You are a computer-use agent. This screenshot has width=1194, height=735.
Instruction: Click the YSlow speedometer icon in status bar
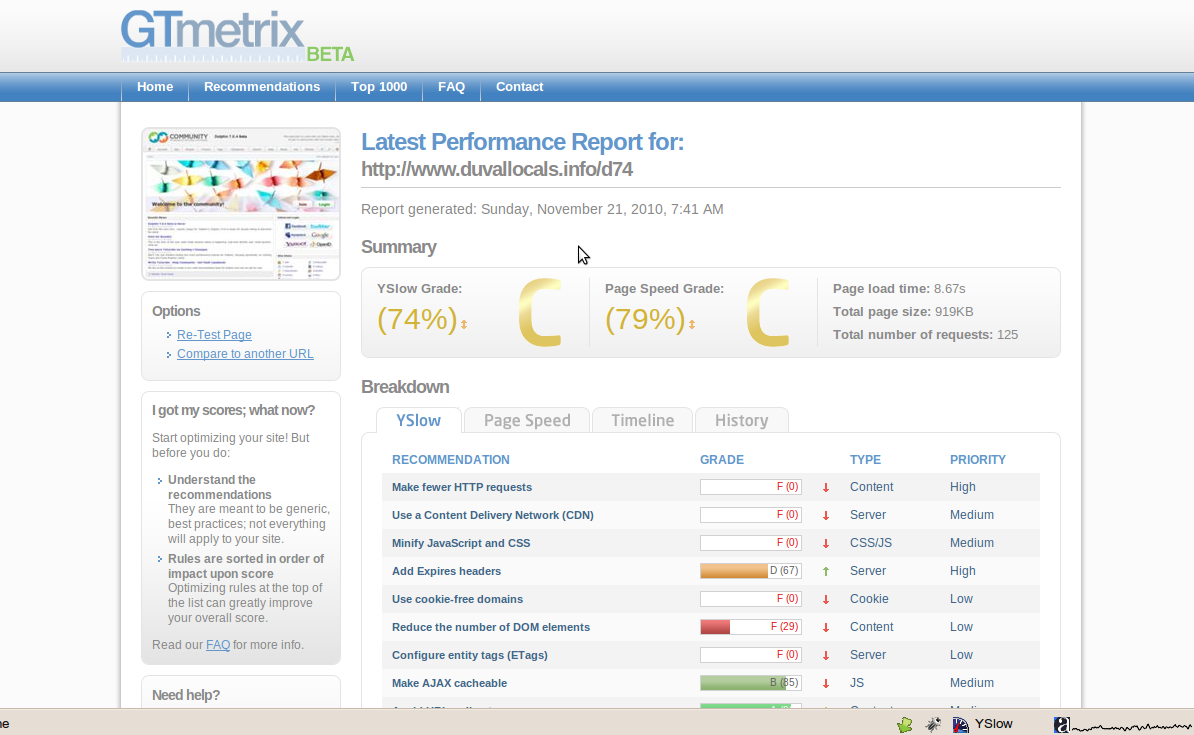961,724
